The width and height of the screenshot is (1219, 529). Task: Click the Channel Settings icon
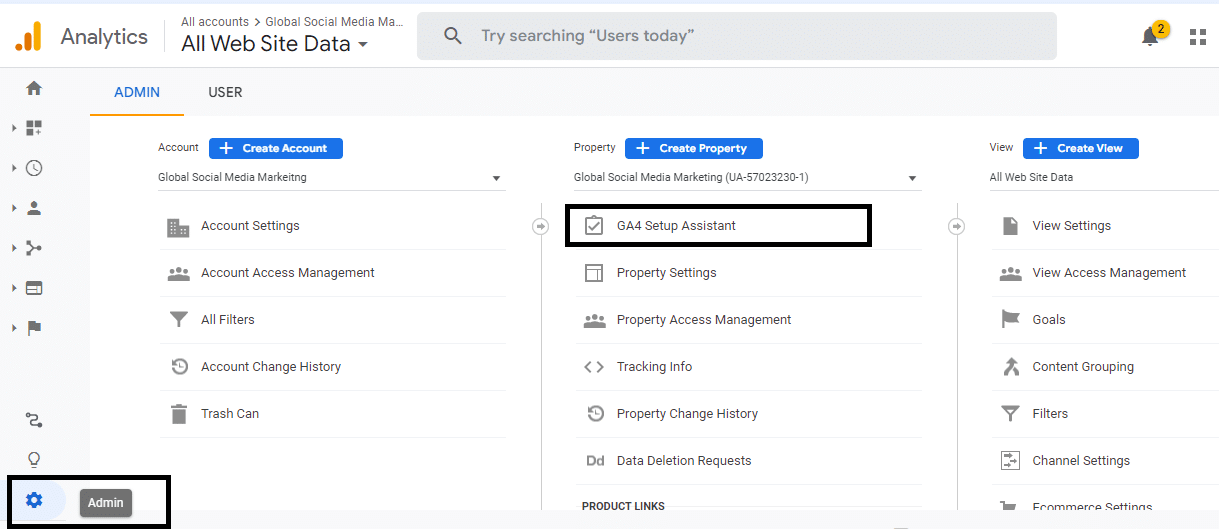coord(1011,461)
